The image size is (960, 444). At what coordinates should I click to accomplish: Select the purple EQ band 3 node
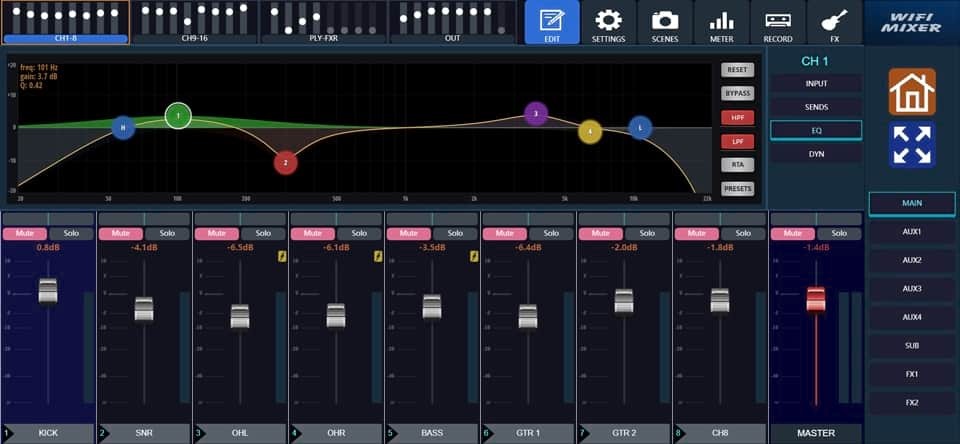[536, 114]
